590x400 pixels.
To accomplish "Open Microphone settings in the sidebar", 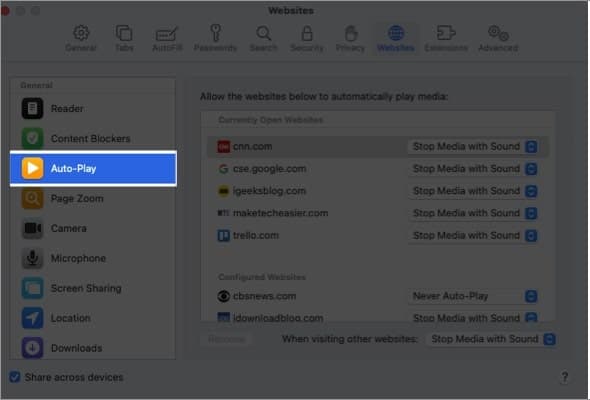I will pyautogui.click(x=93, y=258).
